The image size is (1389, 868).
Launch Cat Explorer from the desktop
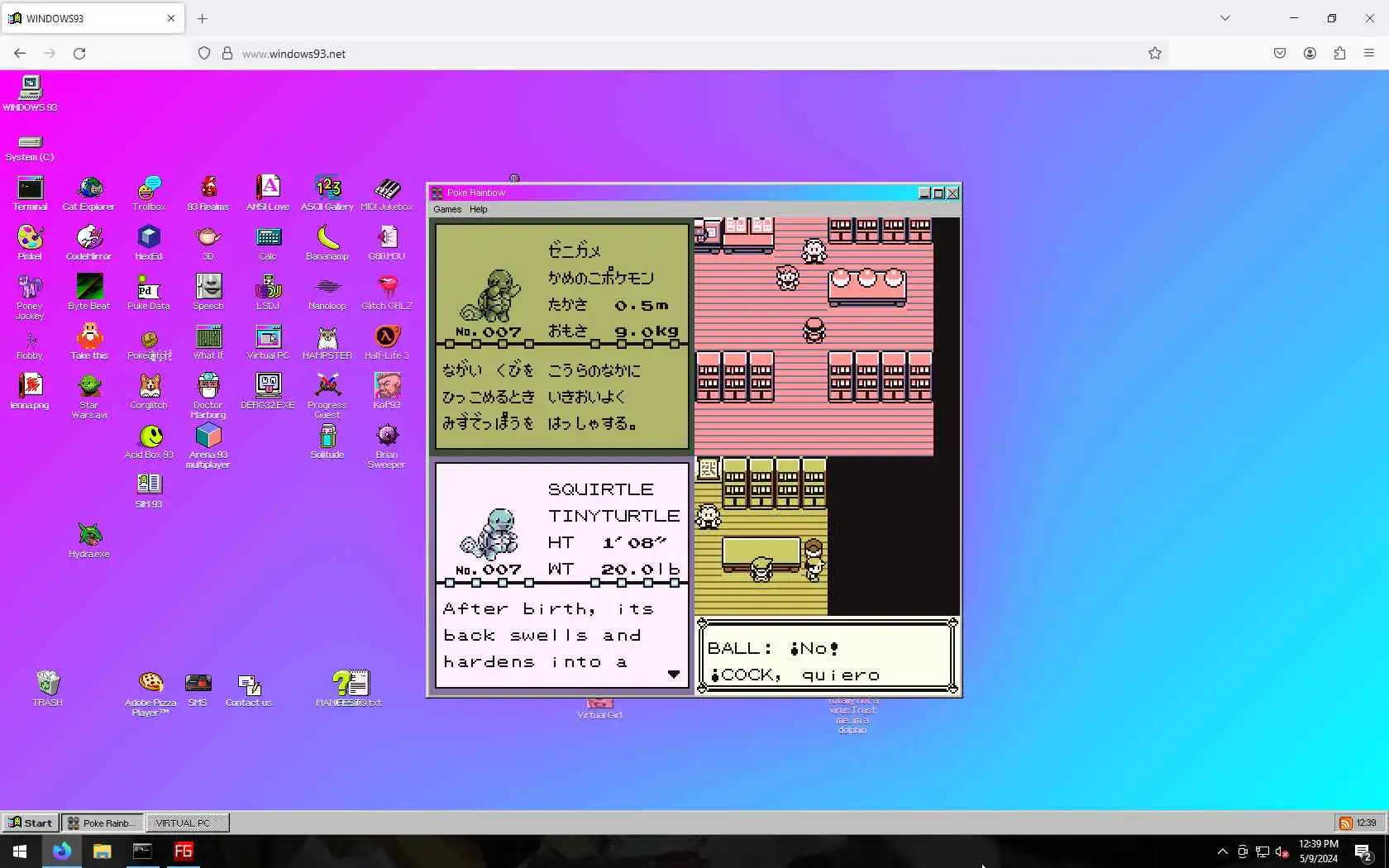point(89,193)
